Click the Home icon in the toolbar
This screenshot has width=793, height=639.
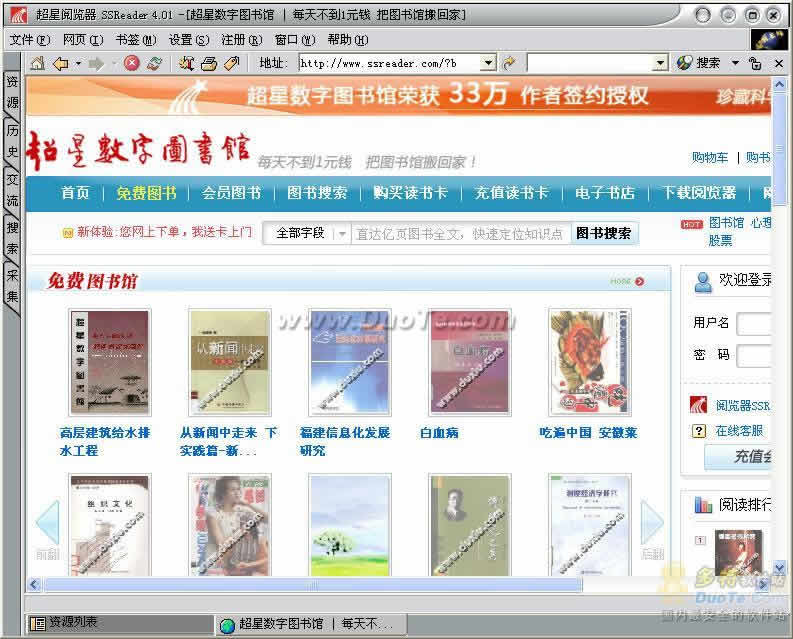(x=37, y=63)
